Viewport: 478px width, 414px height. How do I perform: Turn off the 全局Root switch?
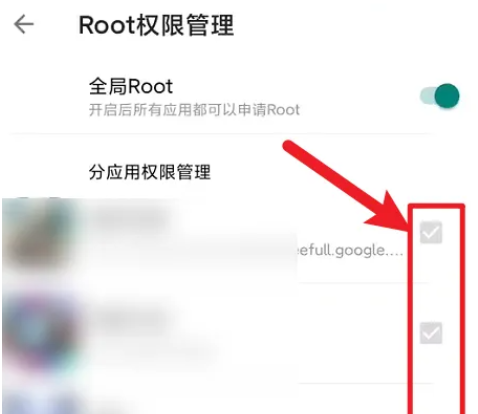click(x=439, y=96)
